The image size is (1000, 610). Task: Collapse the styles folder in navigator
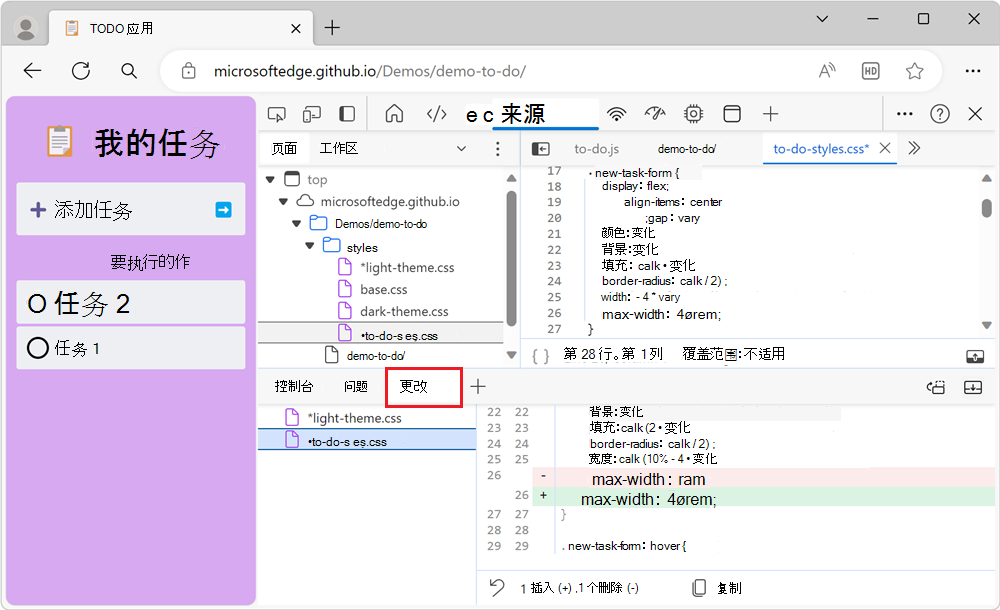point(309,246)
